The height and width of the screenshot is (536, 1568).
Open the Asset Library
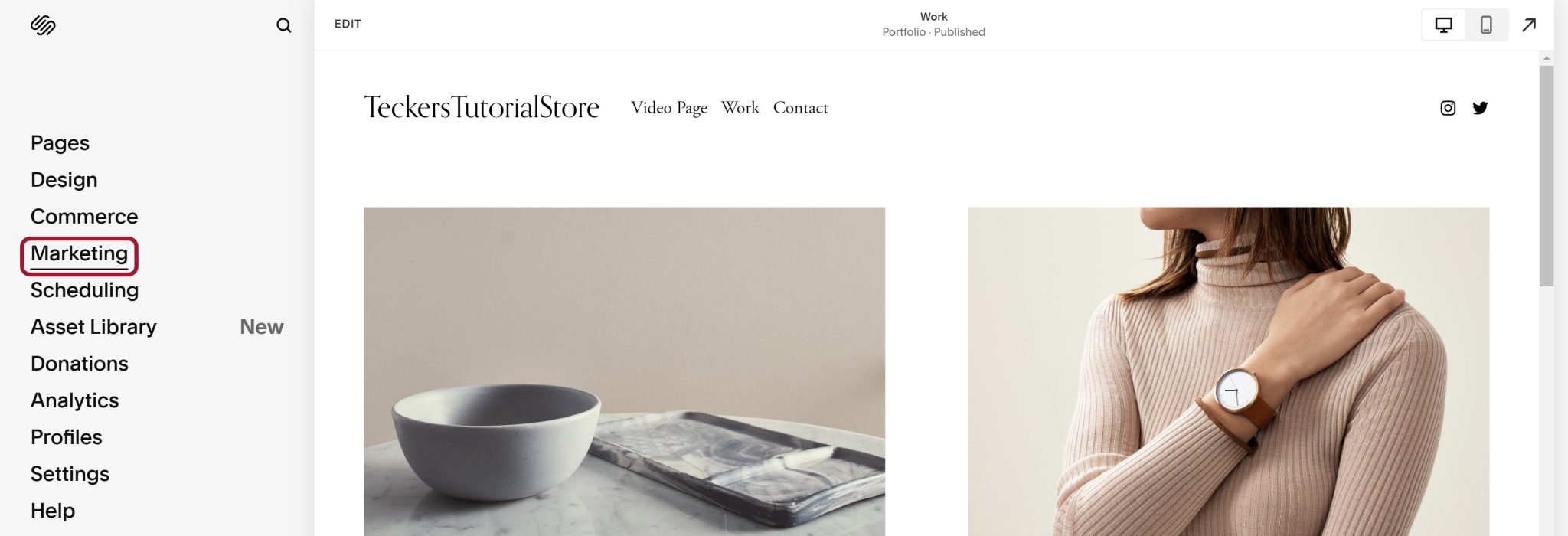tap(93, 327)
